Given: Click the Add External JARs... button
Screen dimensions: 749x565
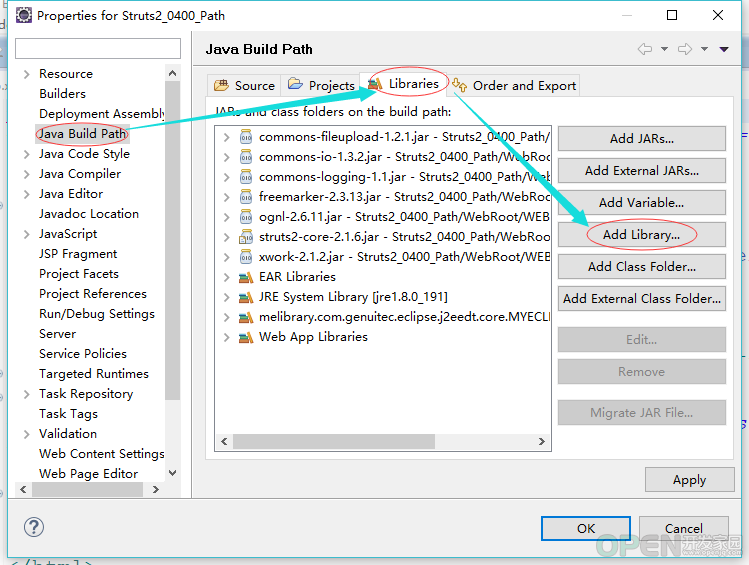Looking at the screenshot, I should [x=642, y=171].
